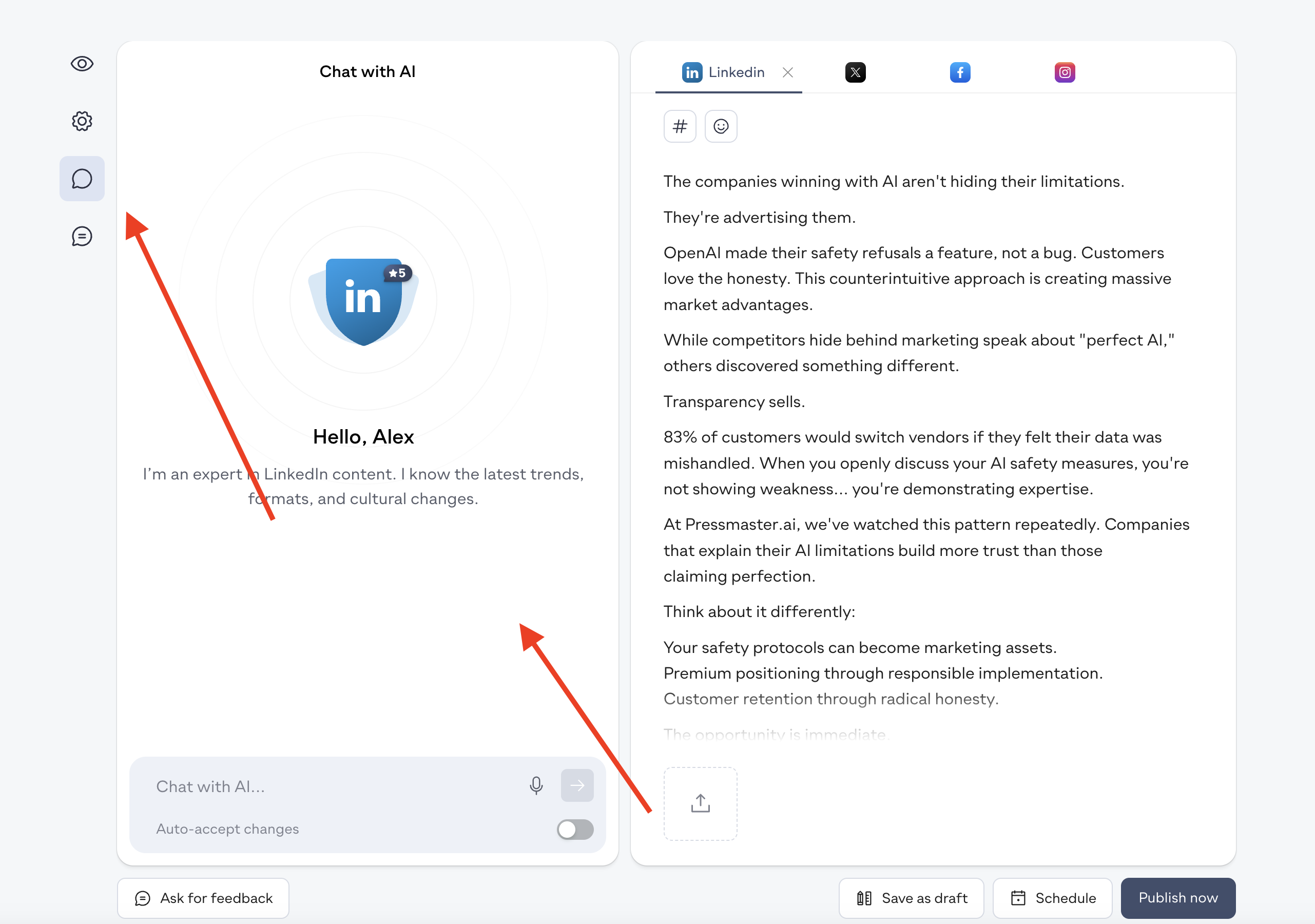
Task: Click paragraph starting 'While competitors hide'
Action: click(x=919, y=353)
